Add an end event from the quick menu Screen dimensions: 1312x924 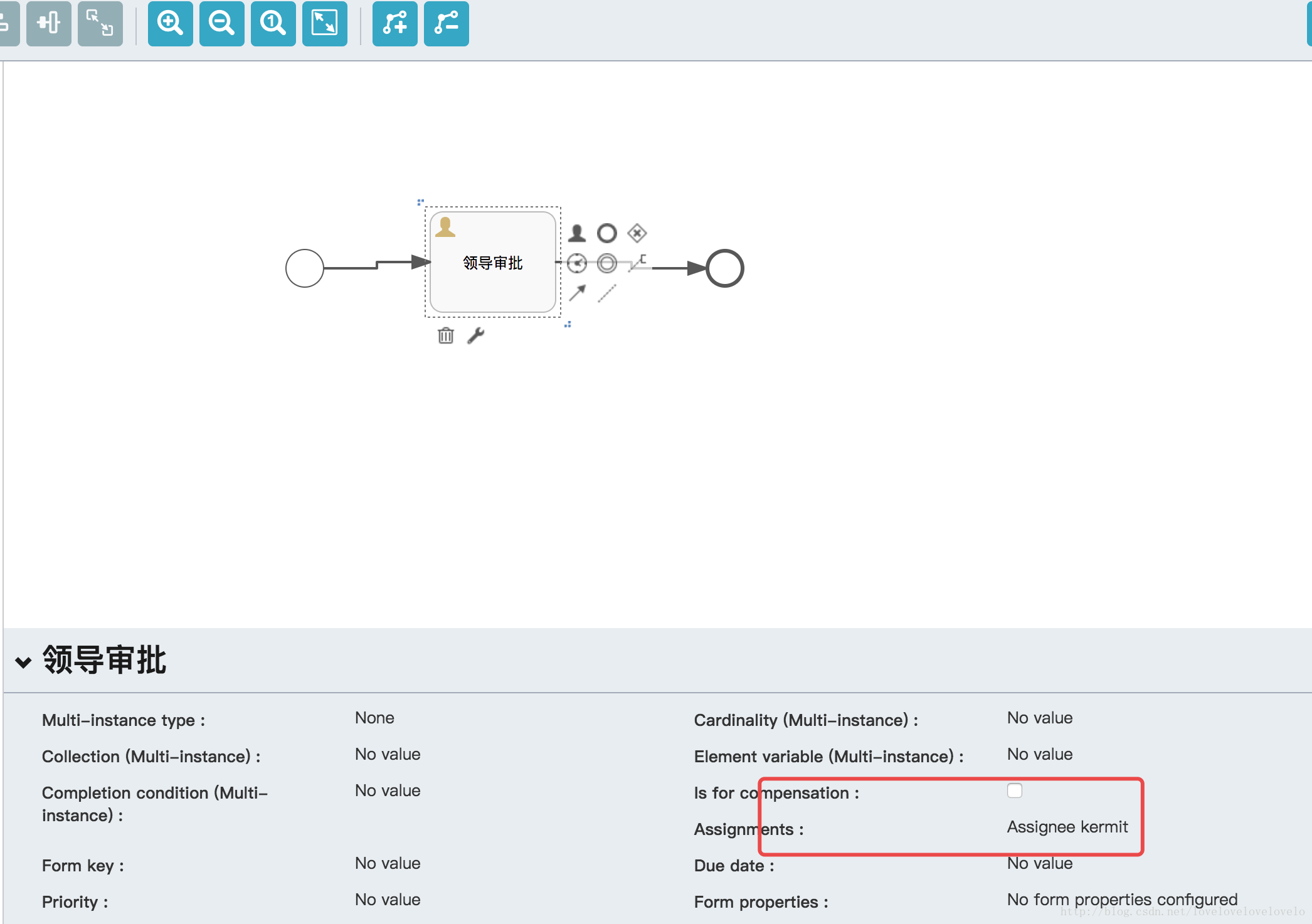coord(606,233)
